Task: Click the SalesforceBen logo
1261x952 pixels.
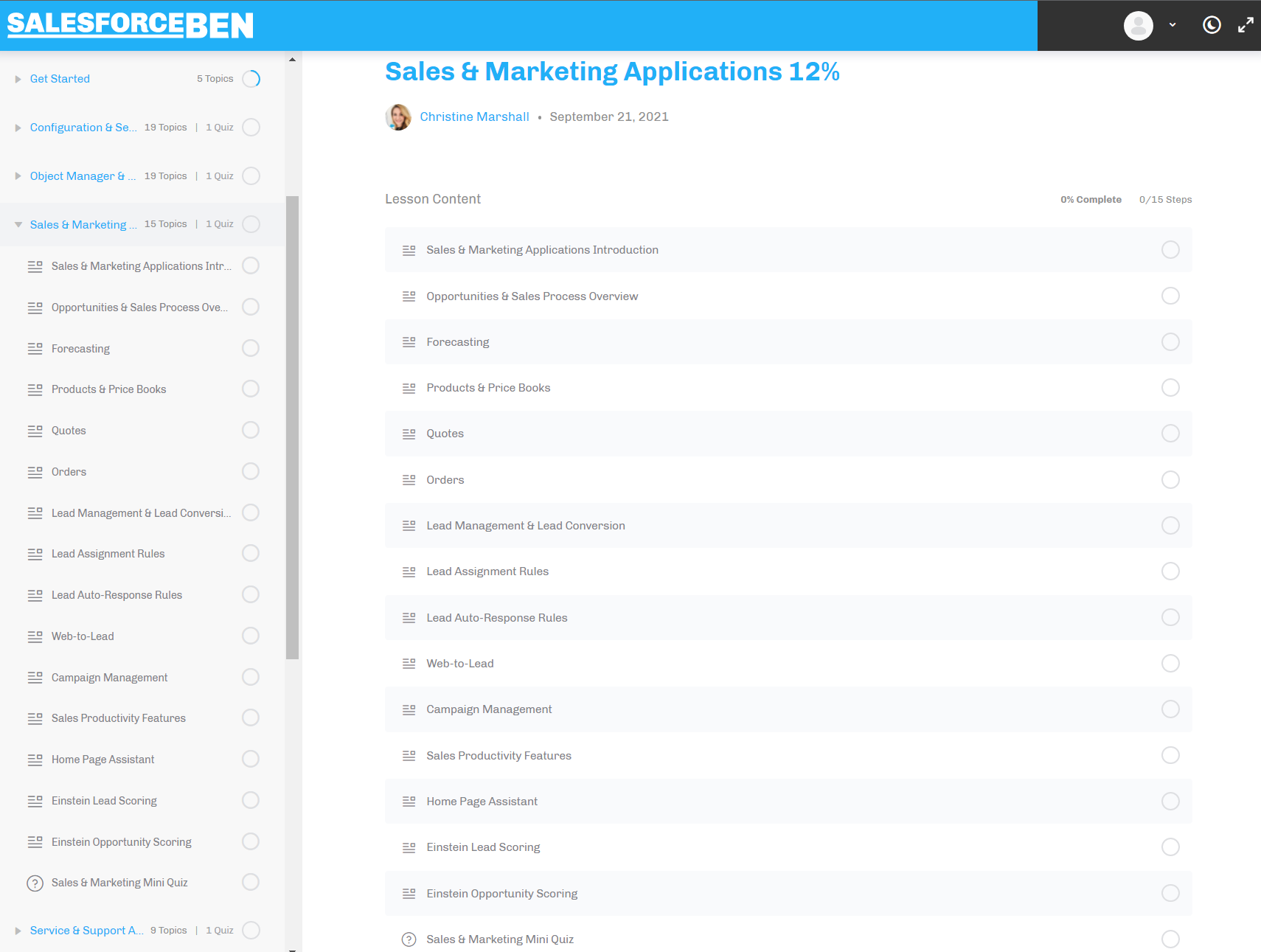Action: [x=131, y=25]
